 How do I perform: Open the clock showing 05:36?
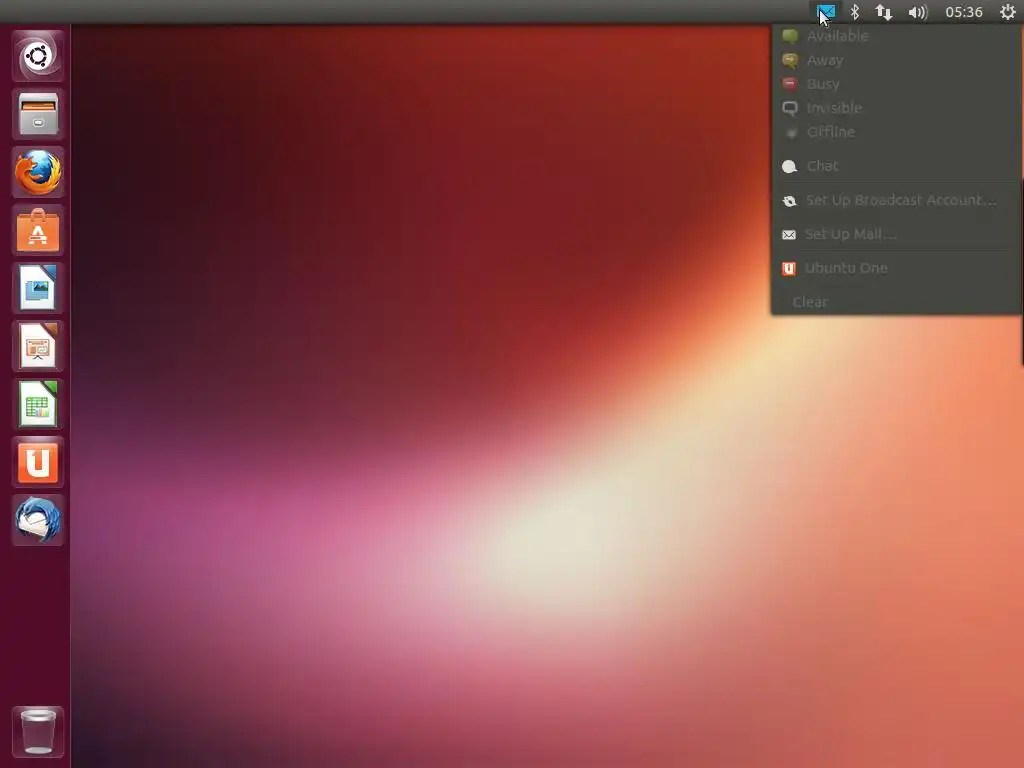tap(964, 12)
